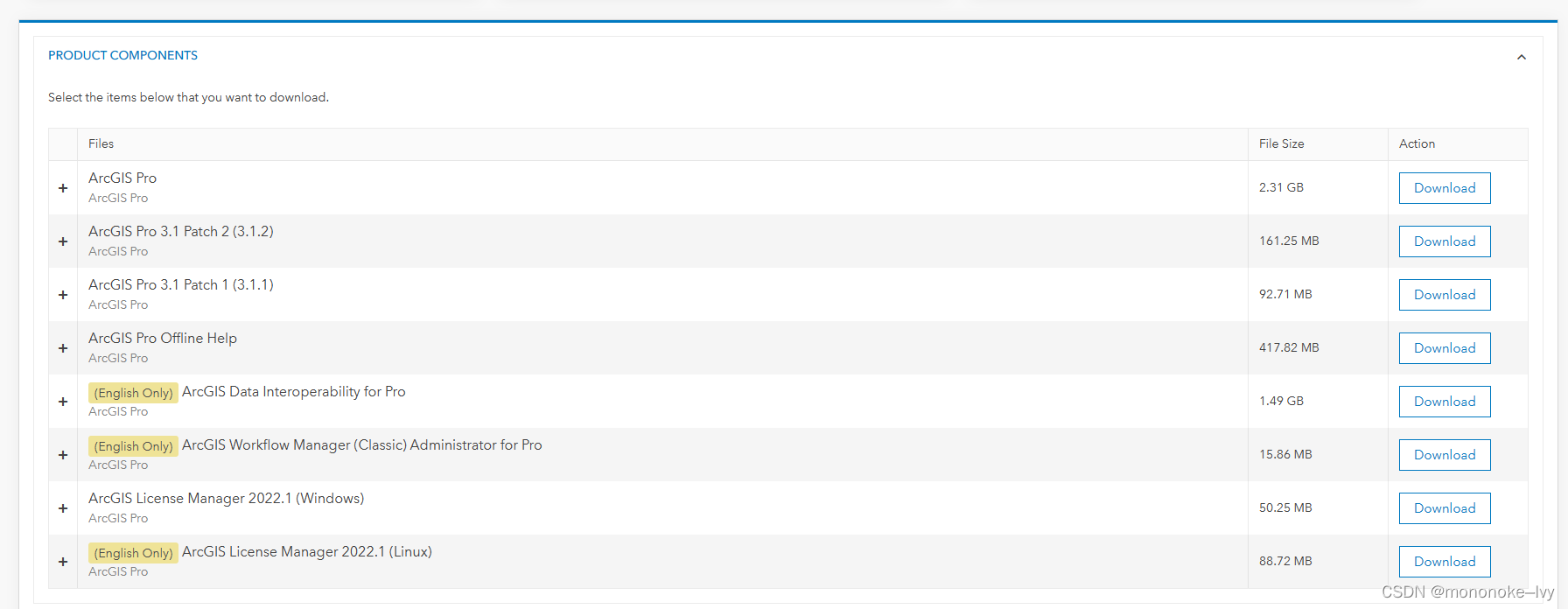Download ArcGIS Data Interoperability for Pro
This screenshot has height=609, width=1568.
click(1445, 402)
